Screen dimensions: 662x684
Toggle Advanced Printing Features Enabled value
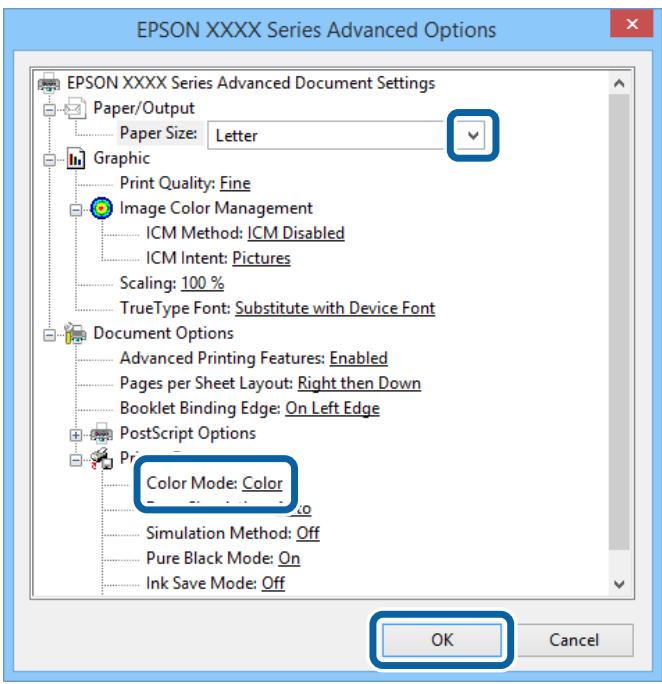click(358, 358)
